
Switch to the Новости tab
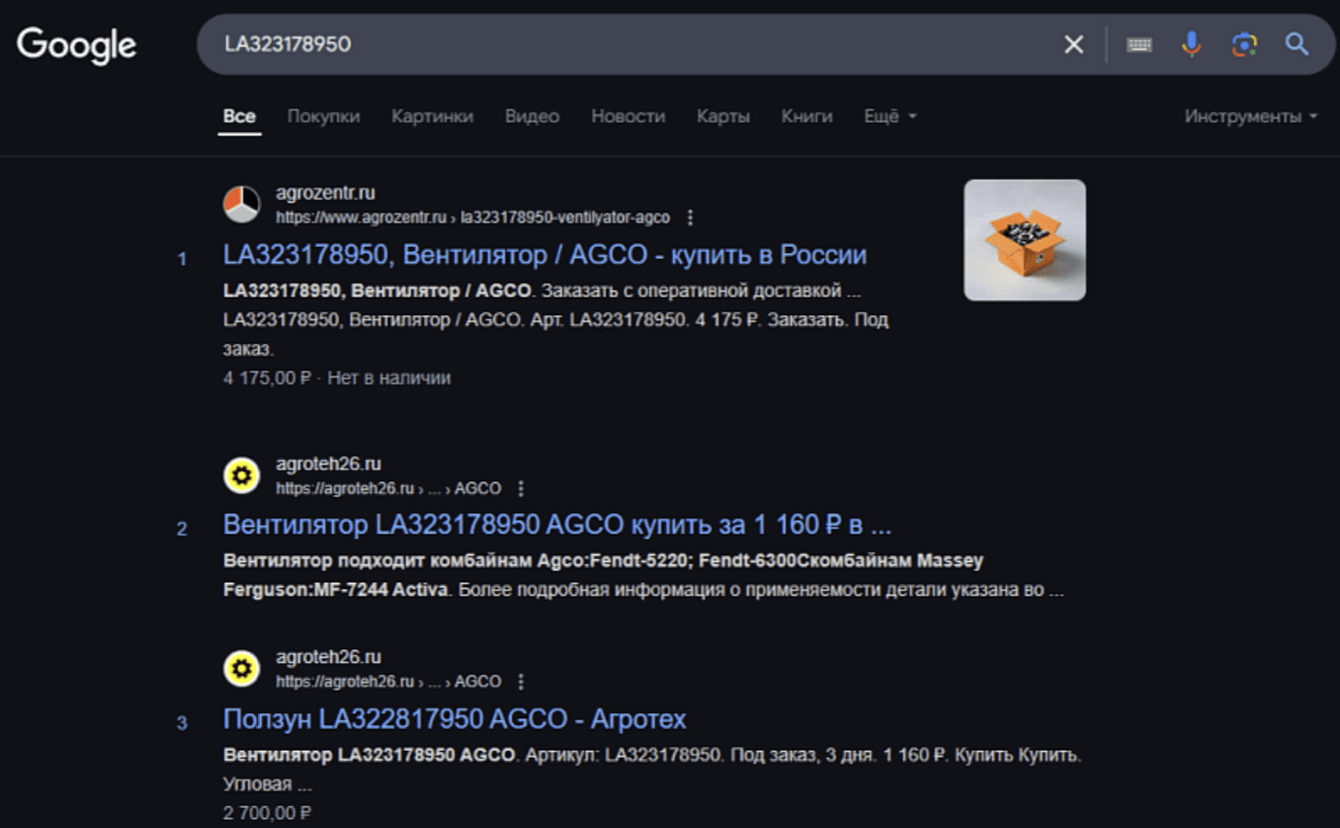pyautogui.click(x=628, y=116)
